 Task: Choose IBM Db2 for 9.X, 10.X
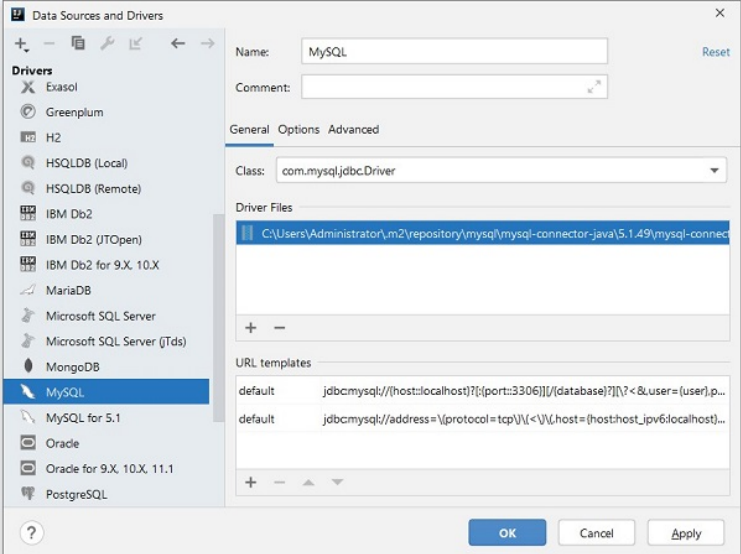pyautogui.click(x=106, y=265)
